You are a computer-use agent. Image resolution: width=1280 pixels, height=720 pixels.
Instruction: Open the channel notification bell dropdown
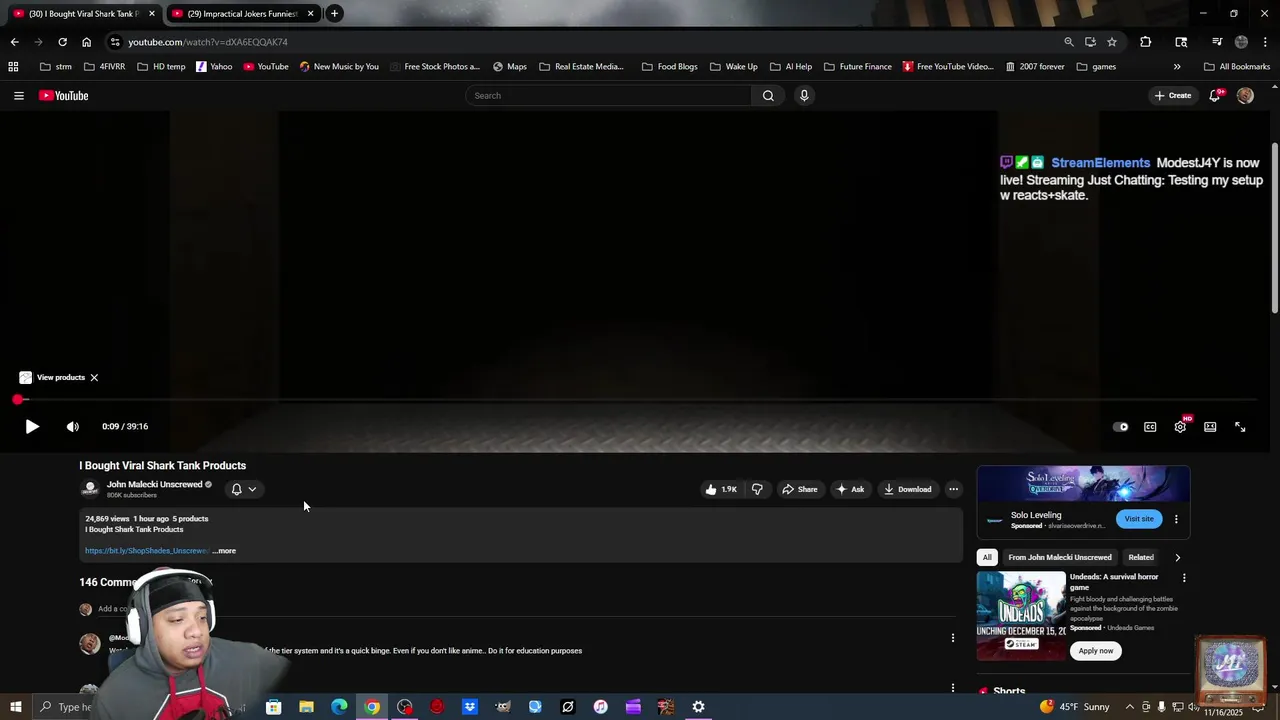[244, 489]
